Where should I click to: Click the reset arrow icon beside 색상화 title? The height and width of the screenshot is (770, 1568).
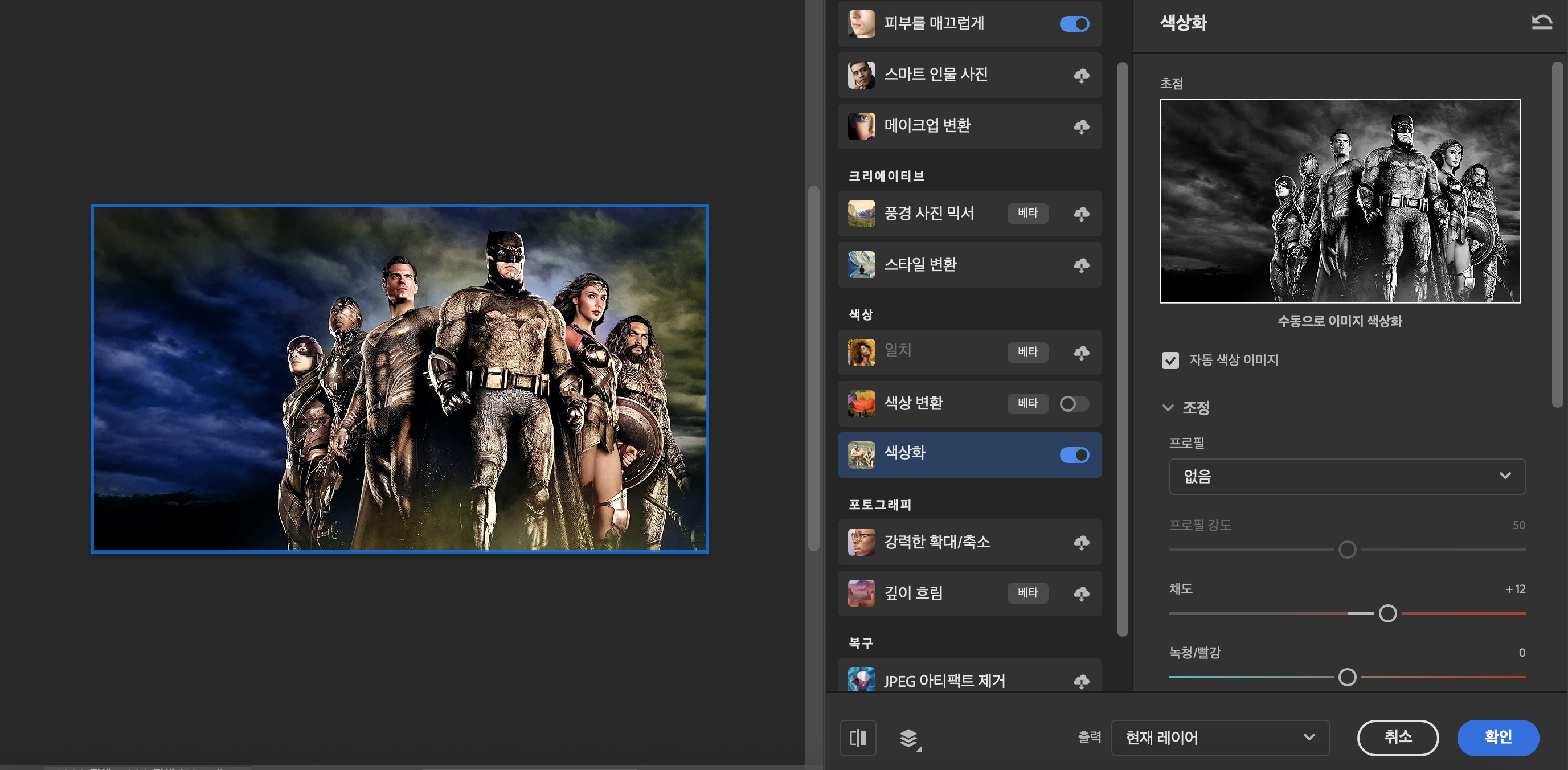[x=1541, y=23]
